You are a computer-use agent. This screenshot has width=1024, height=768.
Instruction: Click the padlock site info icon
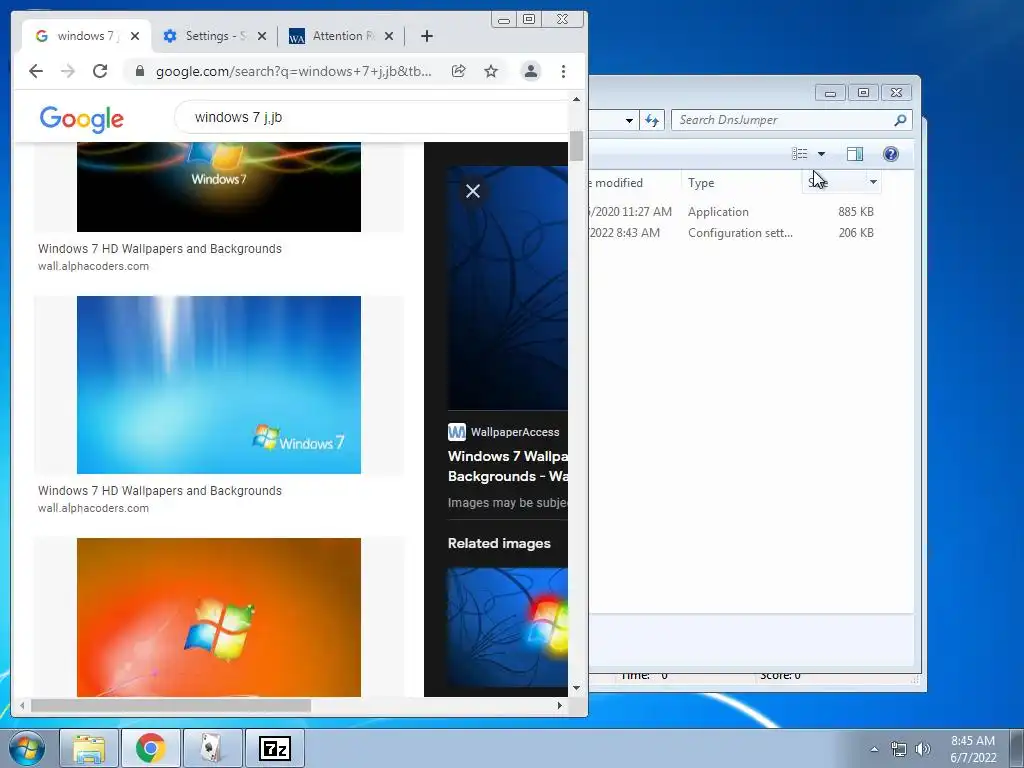(x=139, y=71)
